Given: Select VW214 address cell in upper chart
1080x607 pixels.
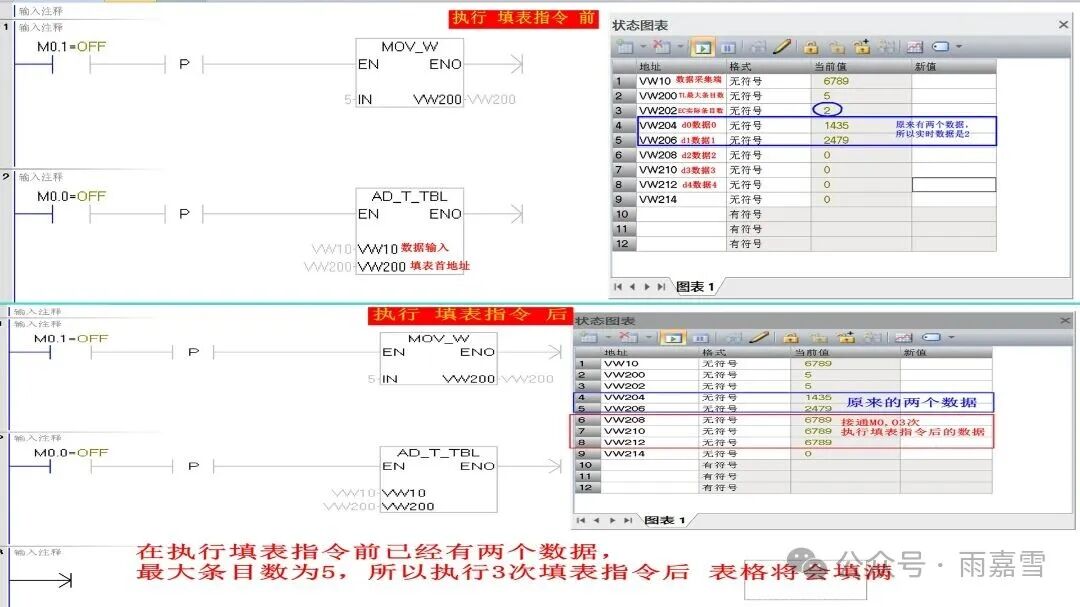Looking at the screenshot, I should (681, 199).
